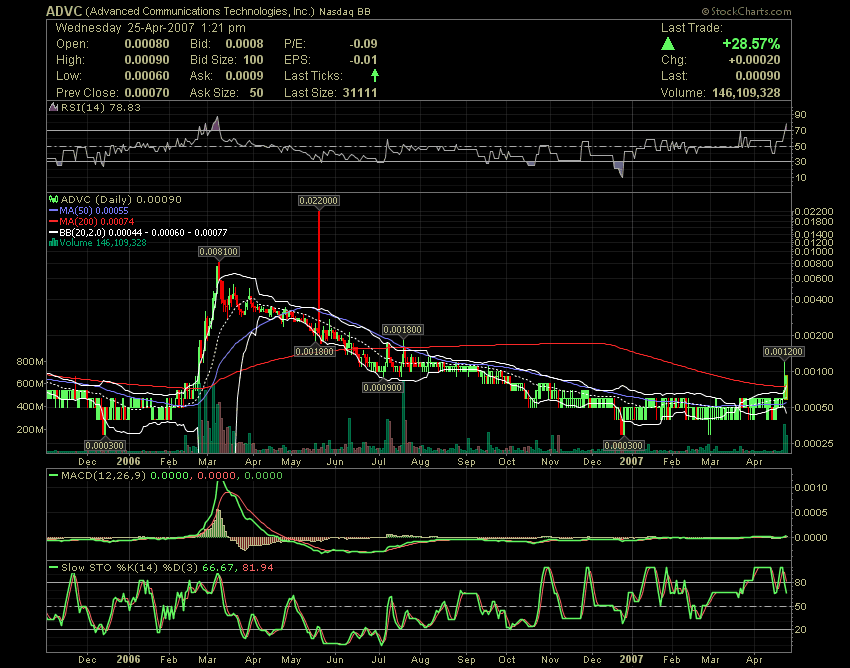Click the Jul label on price chart axis
The height and width of the screenshot is (668, 850).
[x=378, y=462]
